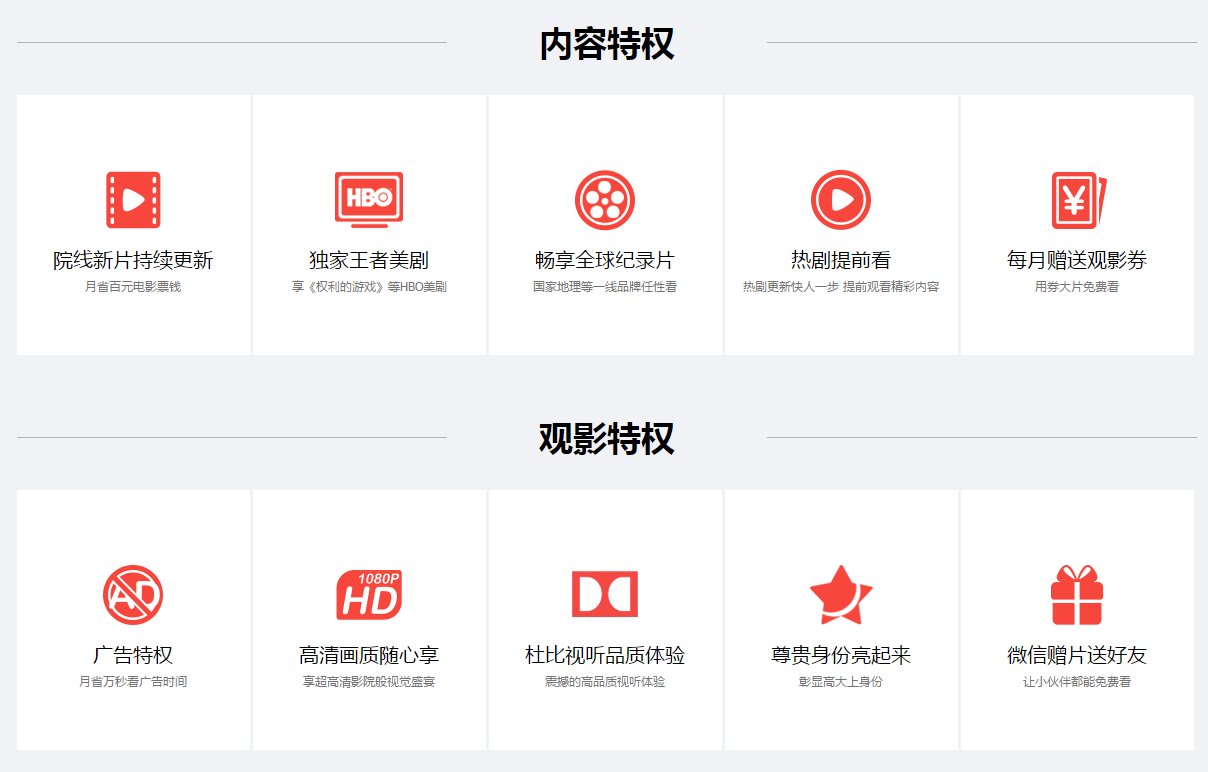1208x772 pixels.
Task: Click the 享超高清影院般视觉盛宴 description
Action: (x=369, y=682)
